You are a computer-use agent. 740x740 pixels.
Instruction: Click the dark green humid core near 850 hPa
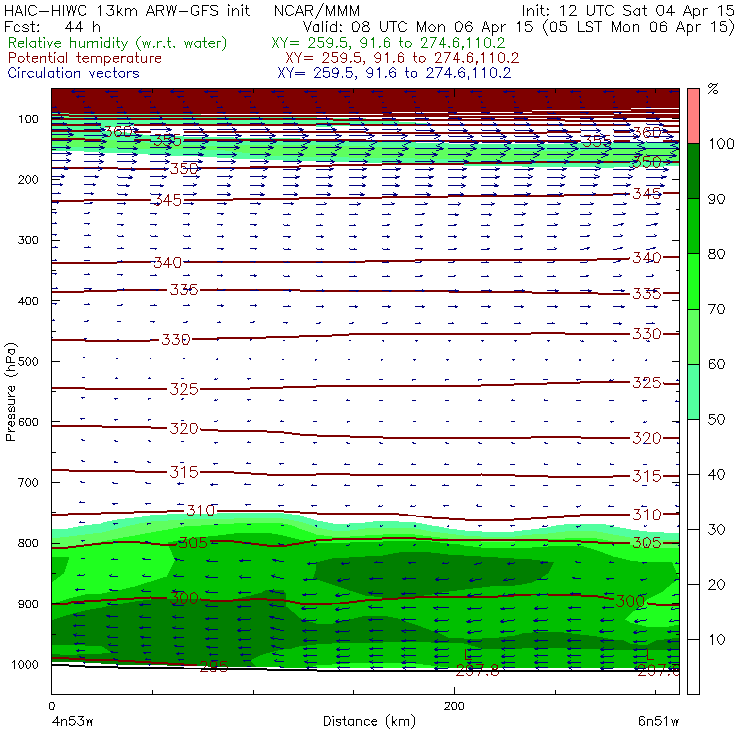(432, 573)
